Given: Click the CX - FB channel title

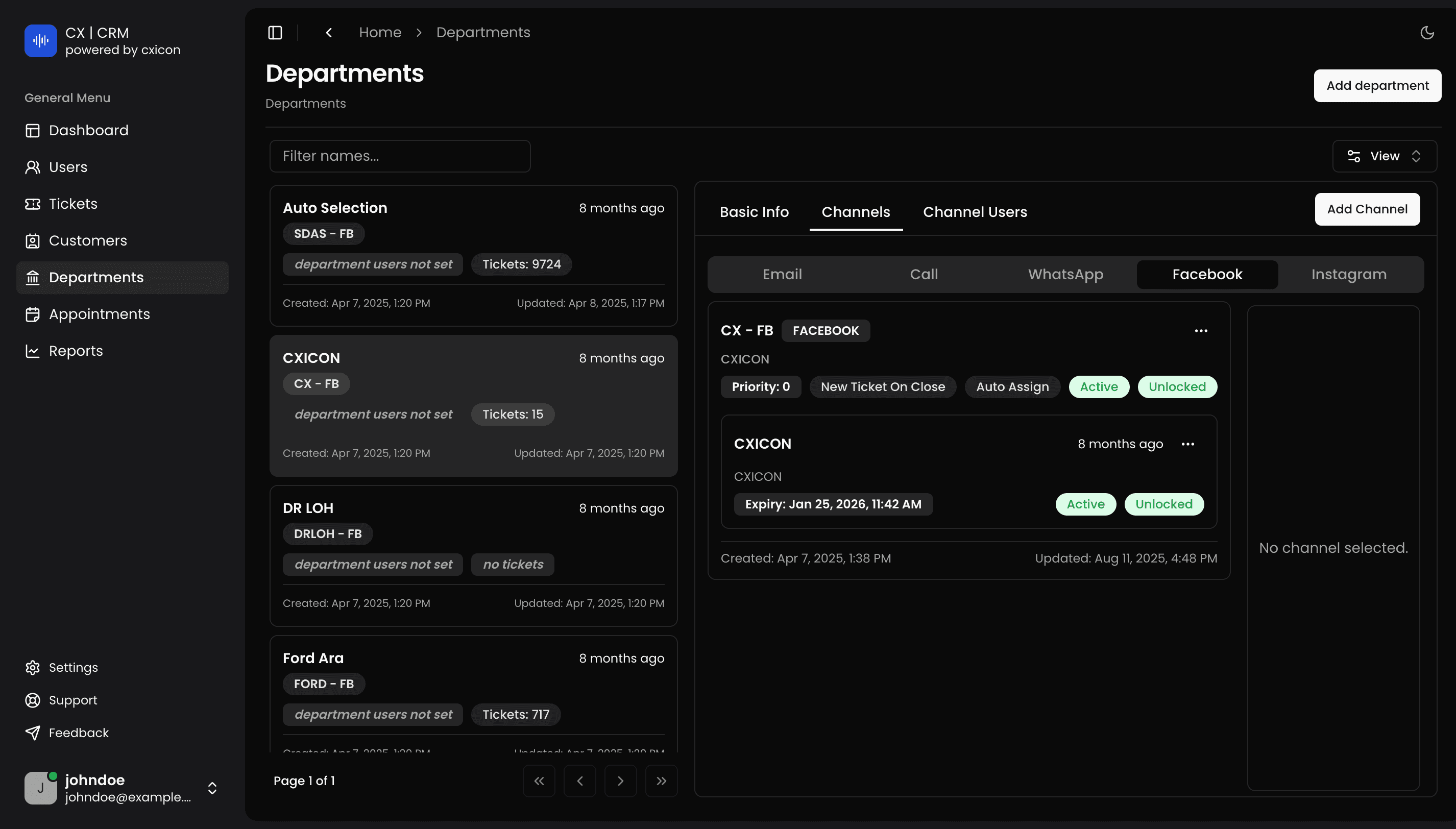Looking at the screenshot, I should tap(746, 331).
